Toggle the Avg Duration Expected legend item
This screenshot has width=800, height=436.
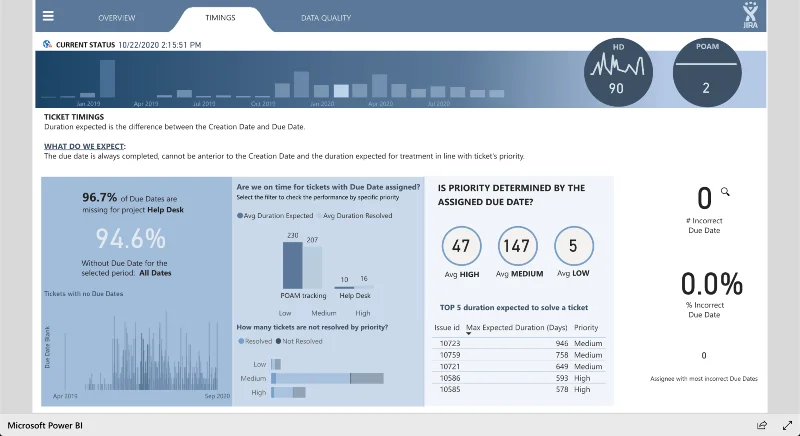coord(275,216)
